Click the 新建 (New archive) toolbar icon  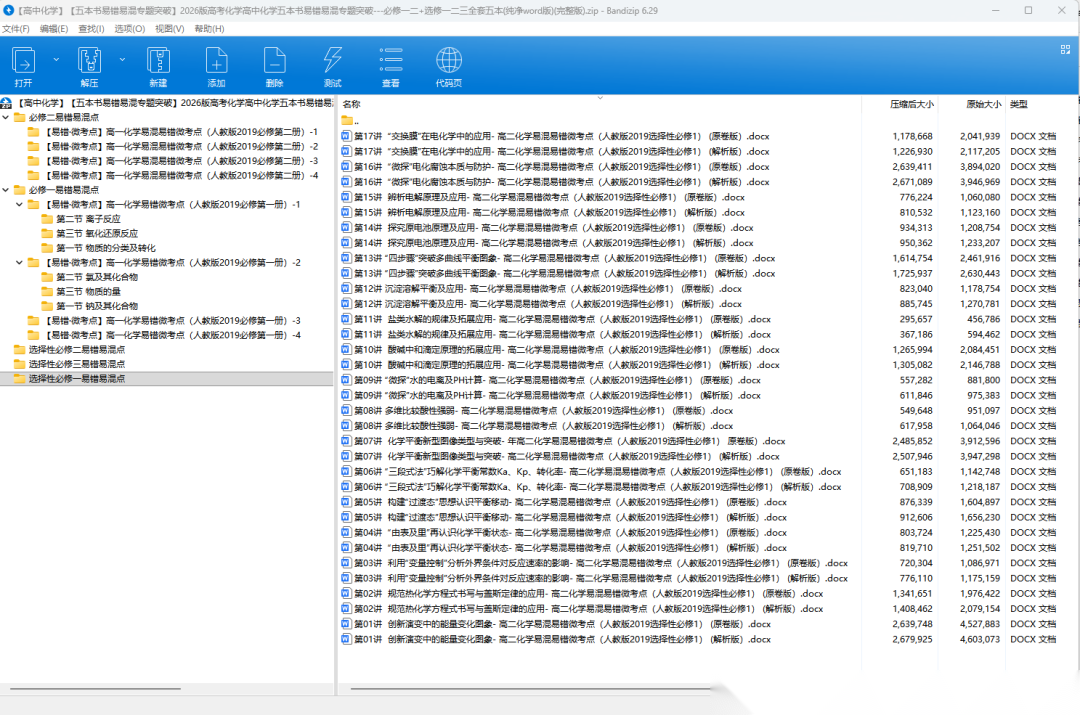(158, 66)
